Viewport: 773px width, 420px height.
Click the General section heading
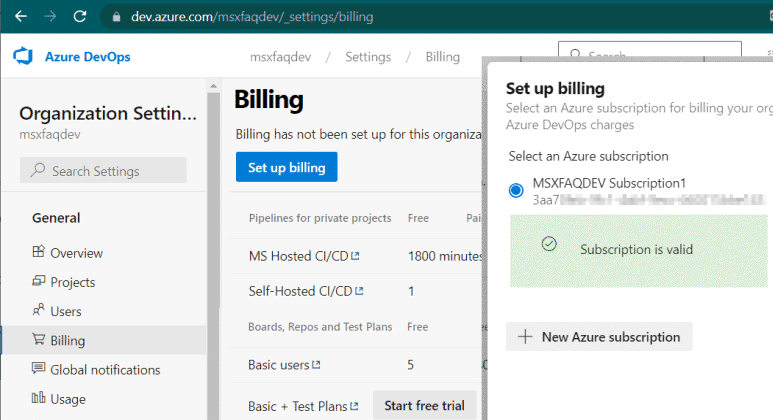pyautogui.click(x=56, y=218)
